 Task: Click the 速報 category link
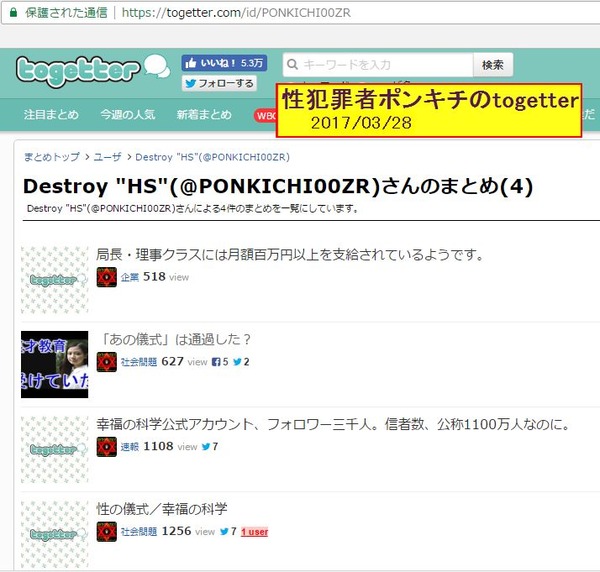point(130,447)
